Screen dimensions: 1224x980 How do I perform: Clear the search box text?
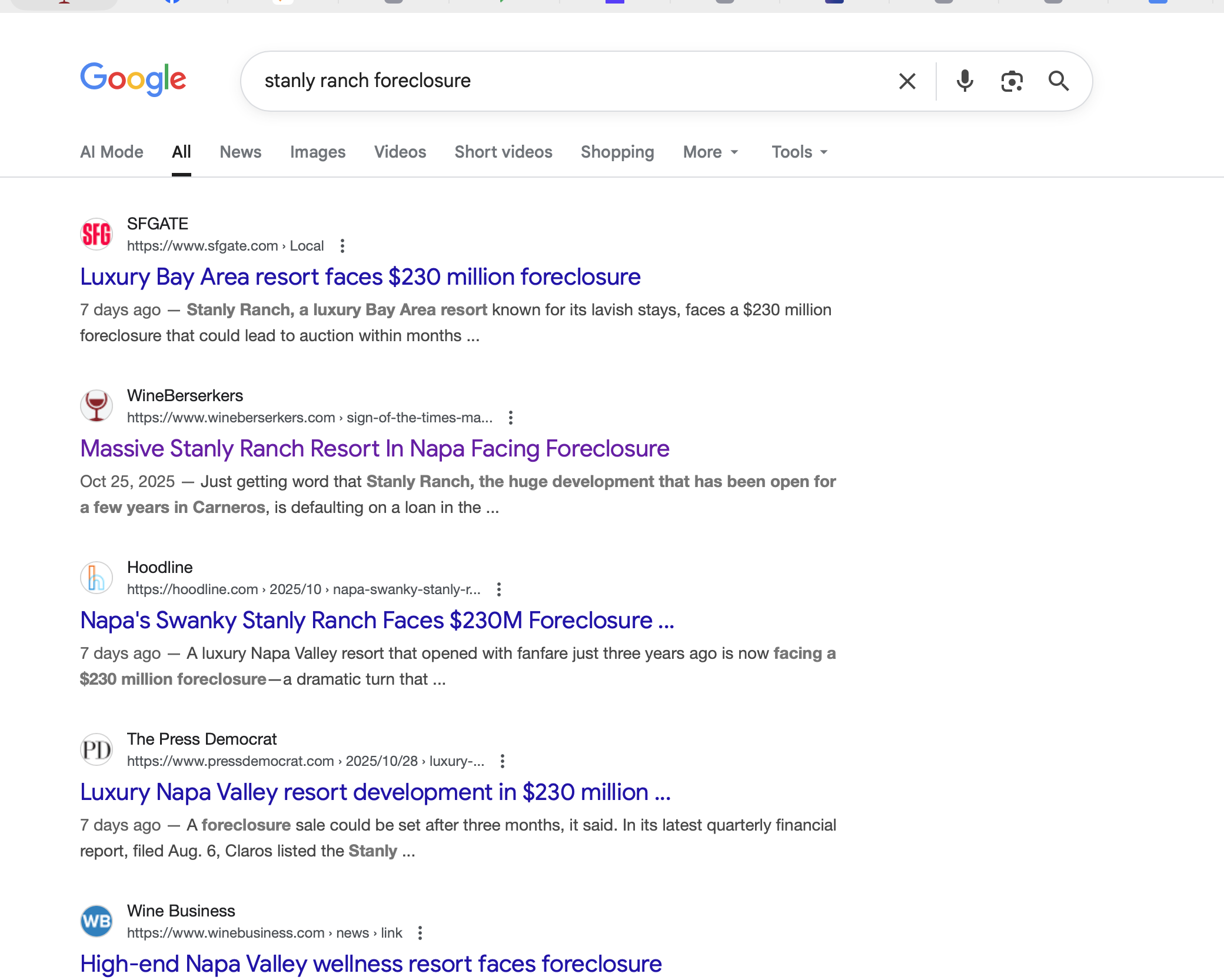point(907,81)
